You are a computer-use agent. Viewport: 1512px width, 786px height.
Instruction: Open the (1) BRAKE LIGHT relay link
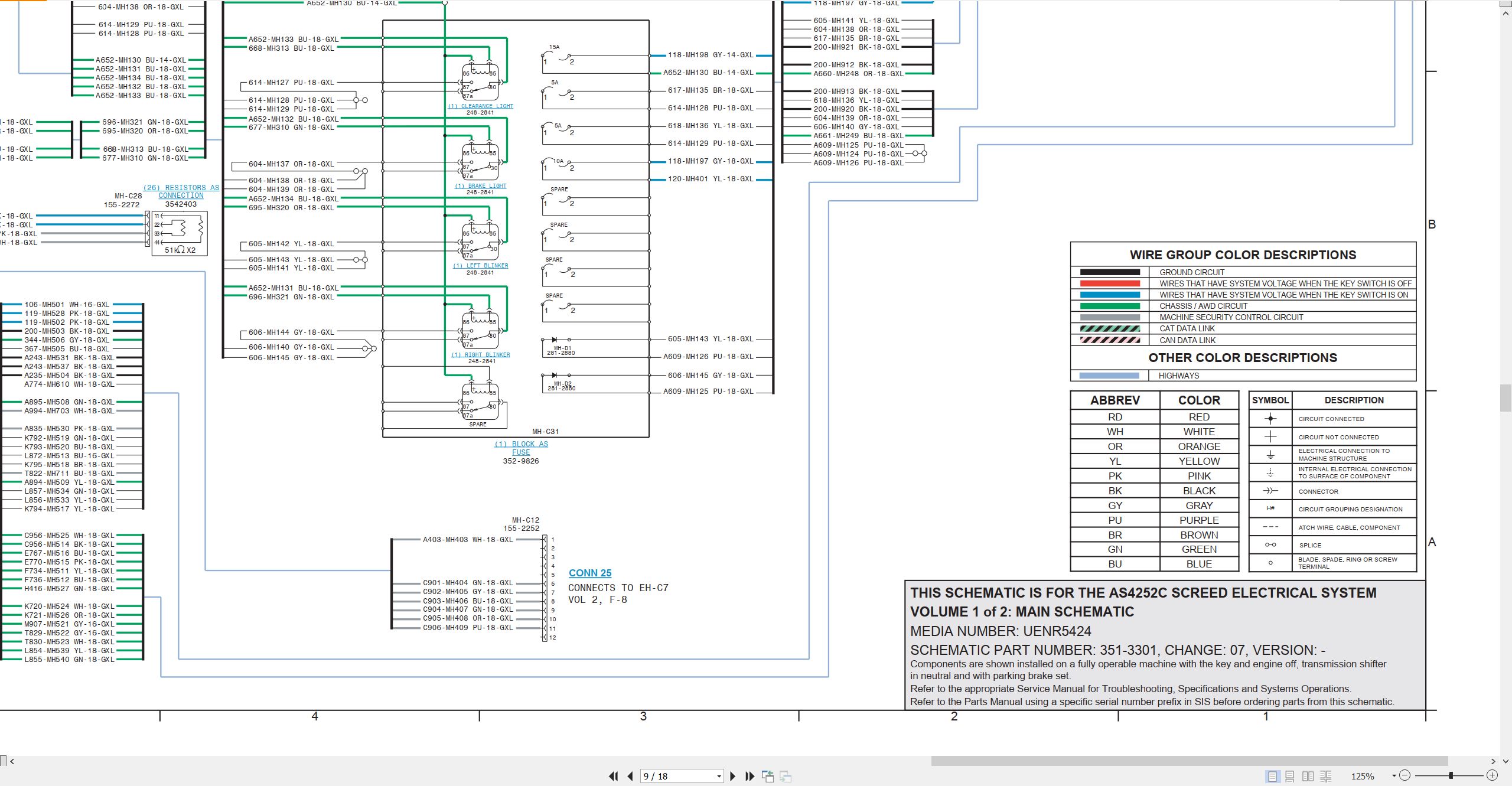pos(480,186)
